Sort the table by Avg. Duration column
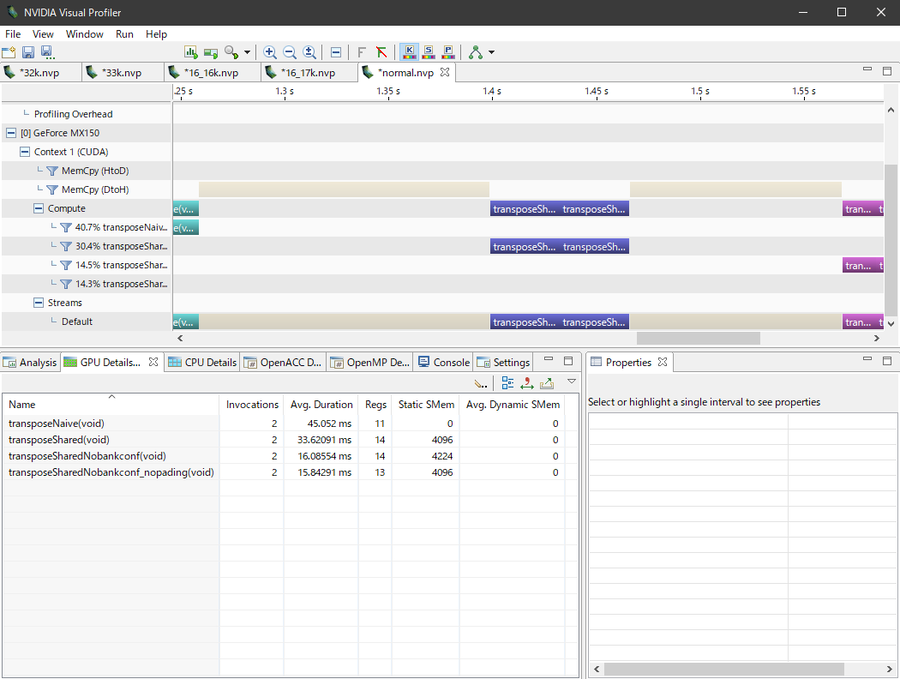The height and width of the screenshot is (679, 900). (x=321, y=405)
